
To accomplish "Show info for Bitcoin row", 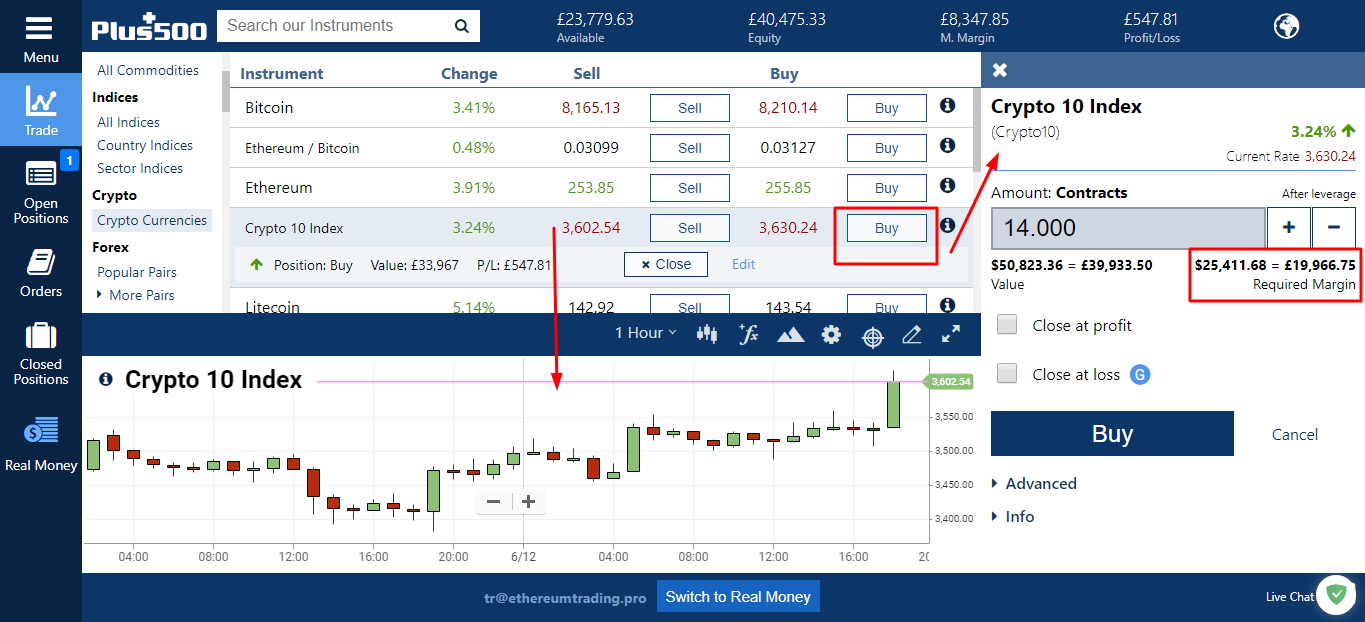I will tap(947, 105).
